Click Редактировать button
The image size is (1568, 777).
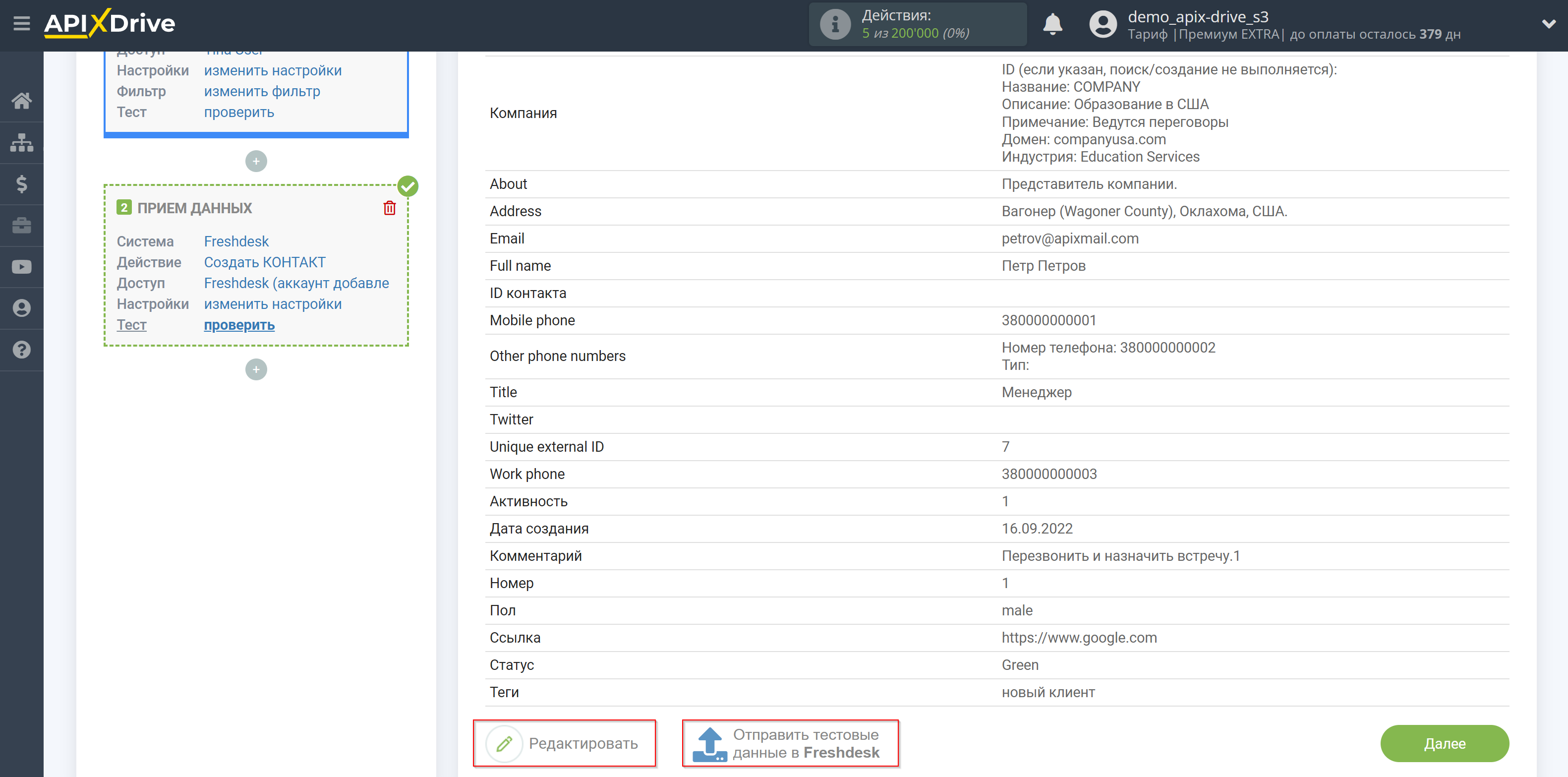click(x=564, y=743)
